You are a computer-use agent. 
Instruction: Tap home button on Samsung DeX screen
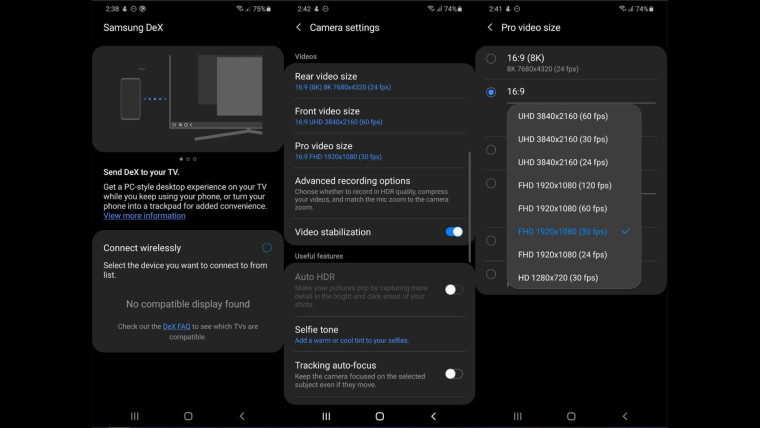(x=188, y=416)
